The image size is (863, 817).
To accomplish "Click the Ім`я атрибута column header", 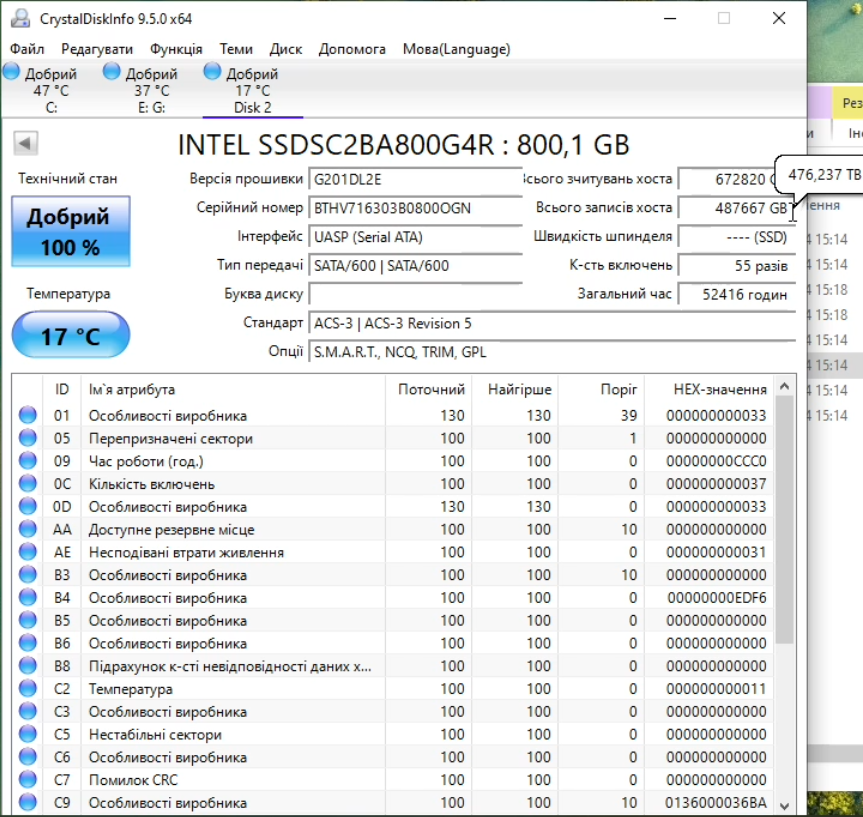I will [x=233, y=390].
